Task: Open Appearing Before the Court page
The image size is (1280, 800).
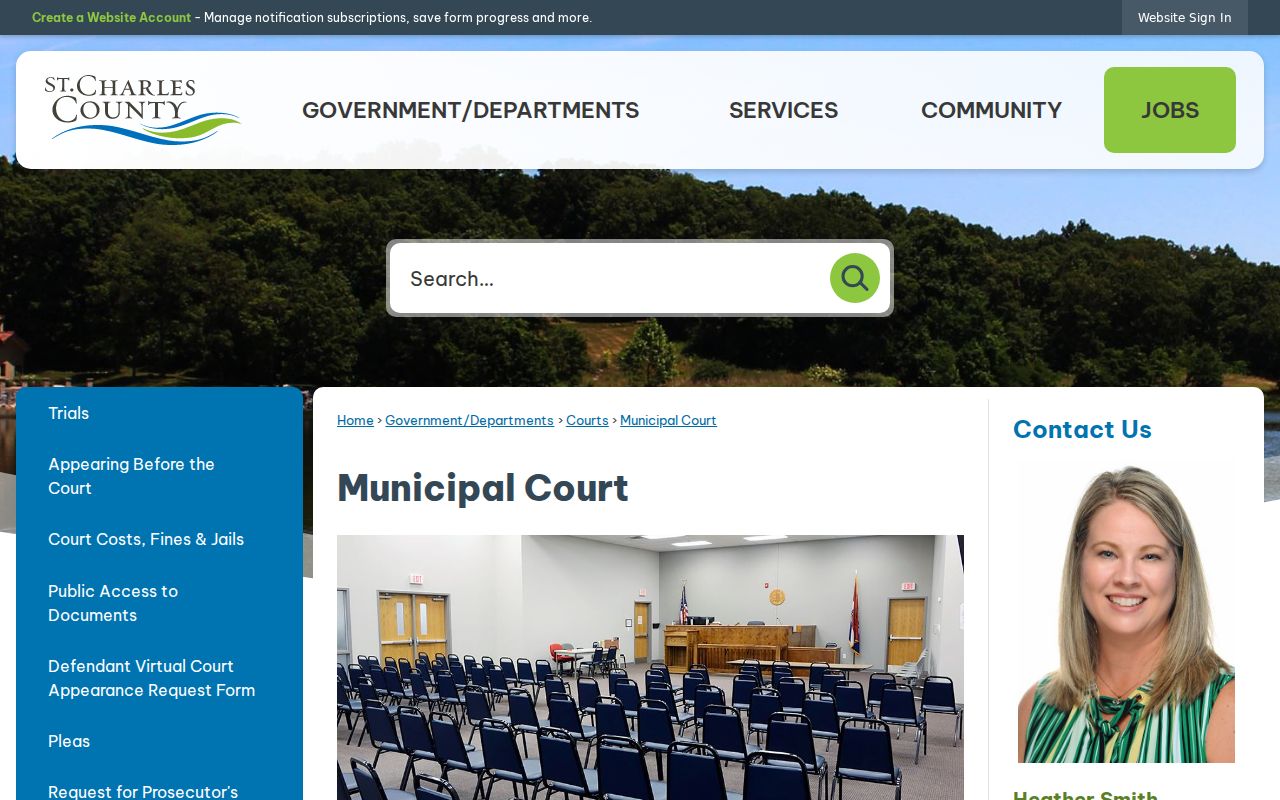Action: [159, 476]
